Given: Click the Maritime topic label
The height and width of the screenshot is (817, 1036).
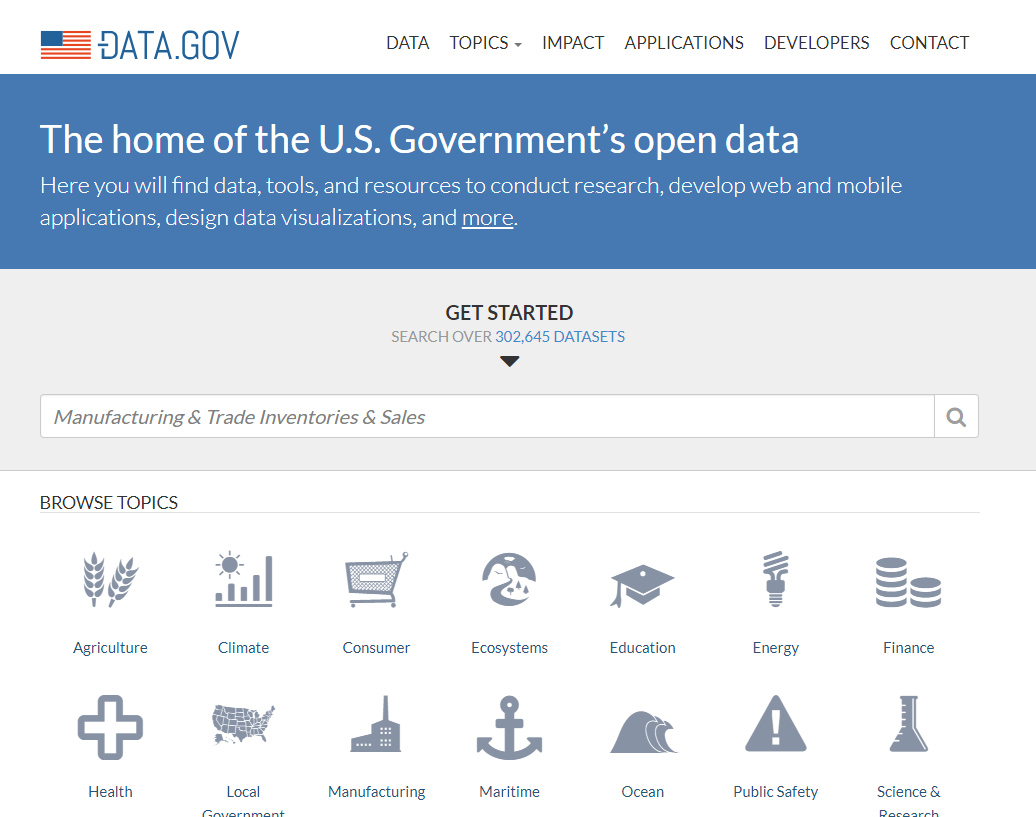Looking at the screenshot, I should click(x=509, y=792).
